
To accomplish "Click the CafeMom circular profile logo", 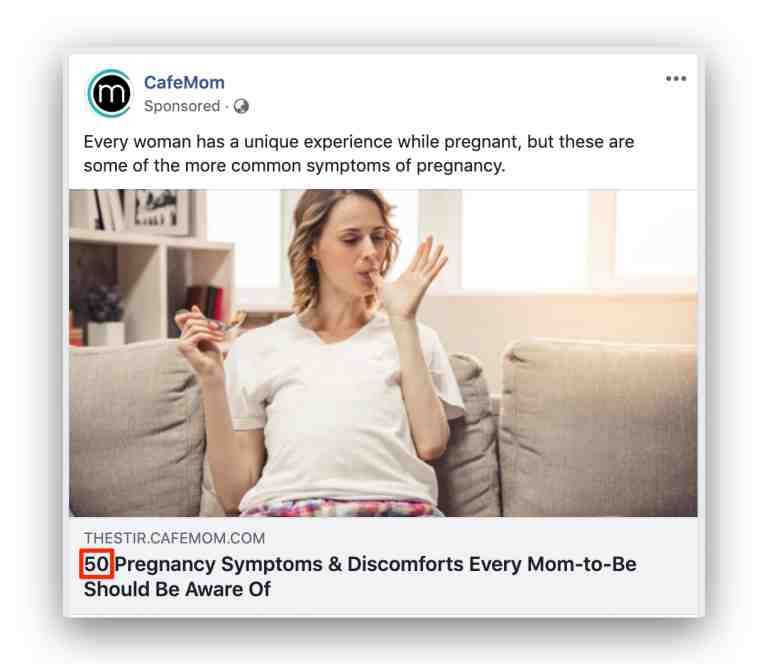I will pyautogui.click(x=109, y=93).
